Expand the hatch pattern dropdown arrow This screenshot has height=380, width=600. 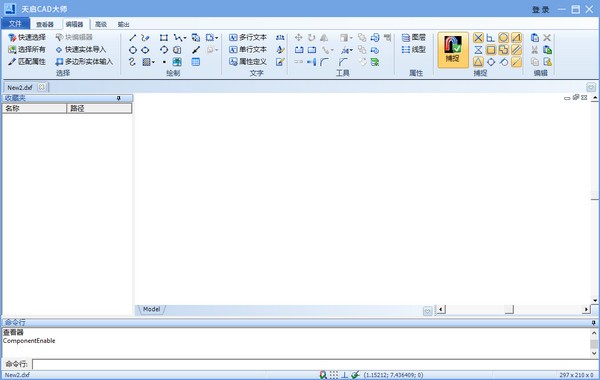point(153,62)
